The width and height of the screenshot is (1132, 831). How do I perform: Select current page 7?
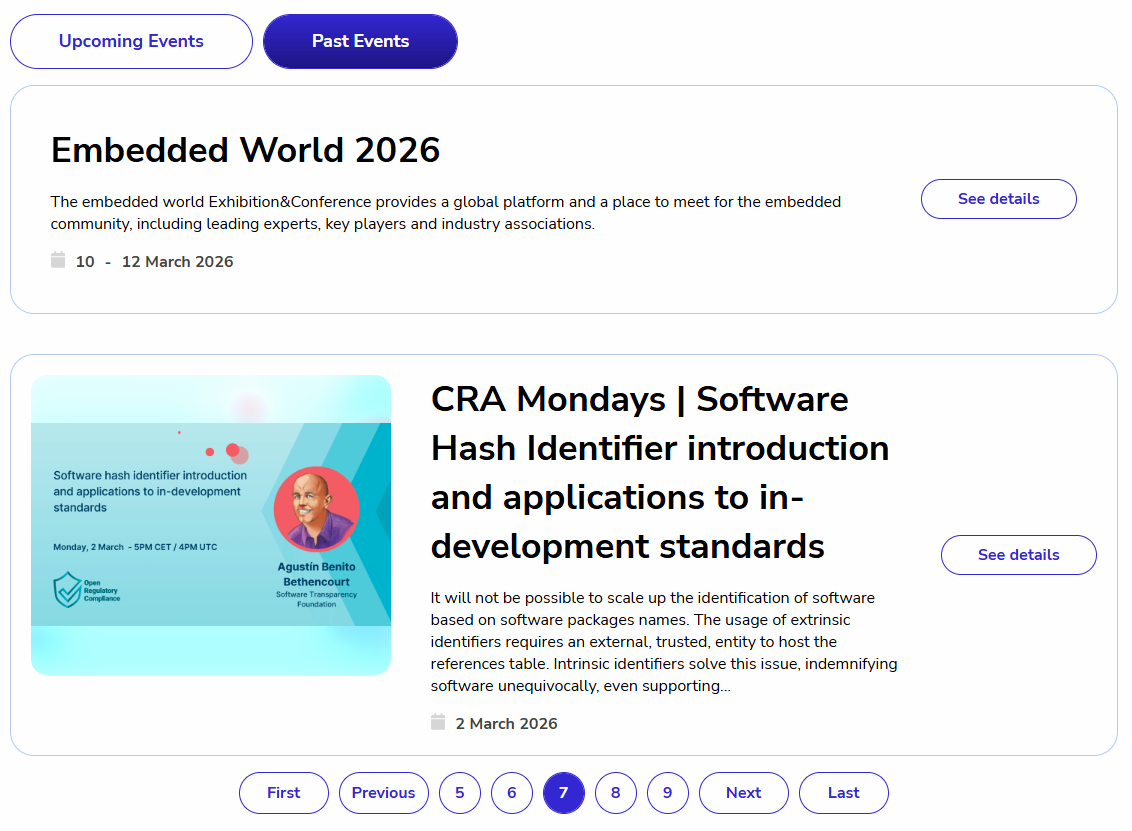[x=564, y=793]
